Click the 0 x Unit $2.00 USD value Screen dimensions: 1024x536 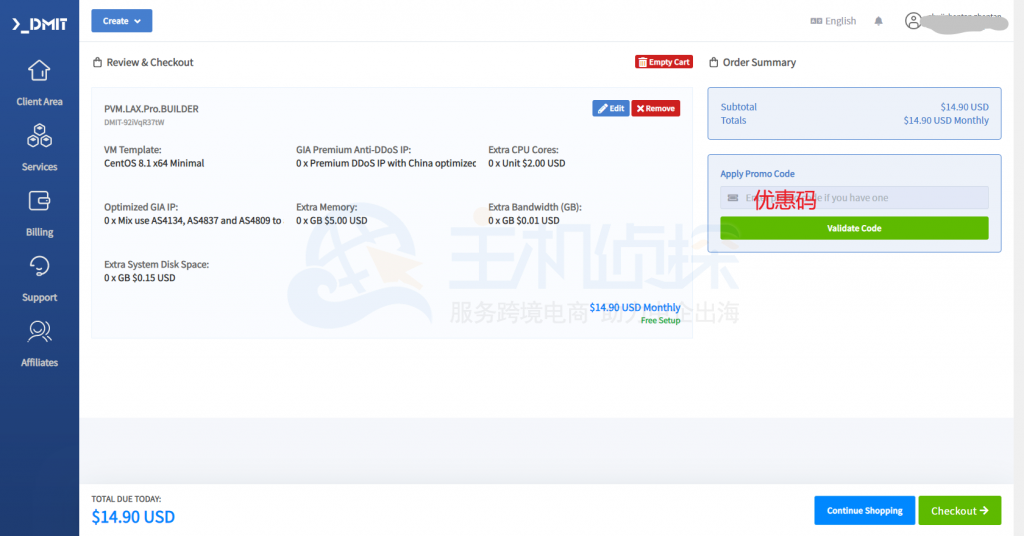tap(526, 163)
